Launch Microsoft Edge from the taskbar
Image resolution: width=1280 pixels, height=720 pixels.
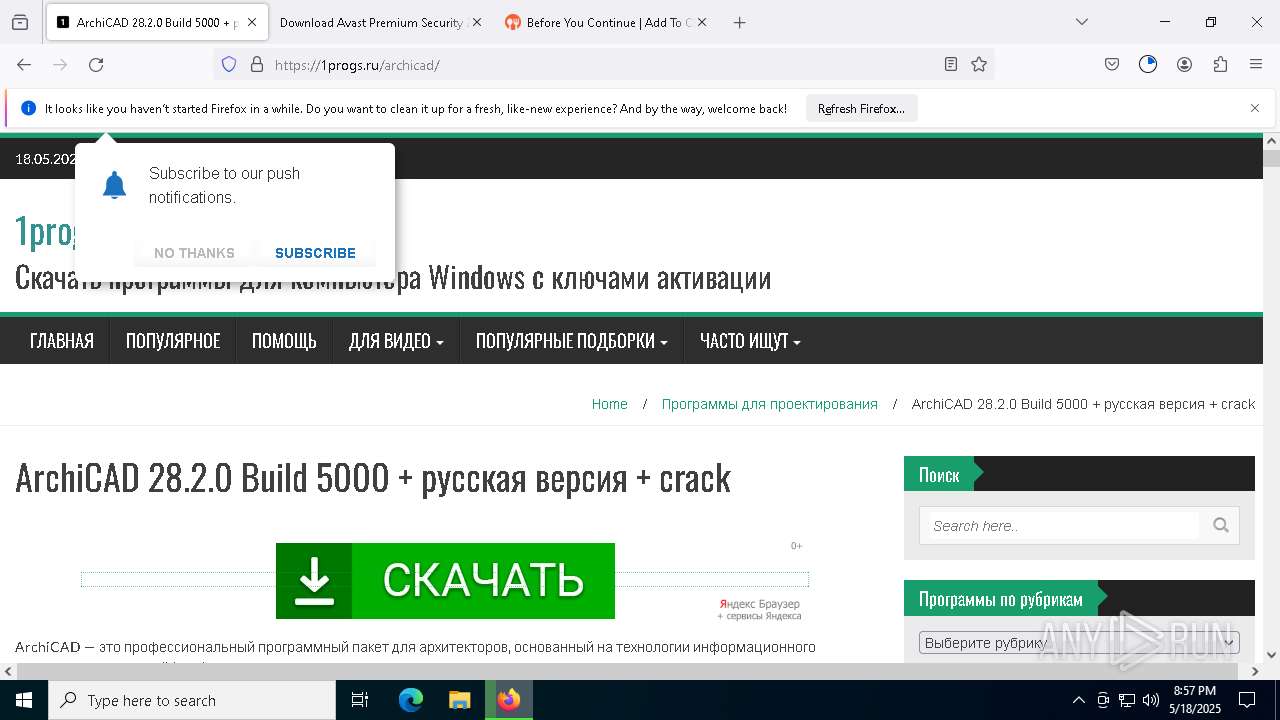coord(411,700)
